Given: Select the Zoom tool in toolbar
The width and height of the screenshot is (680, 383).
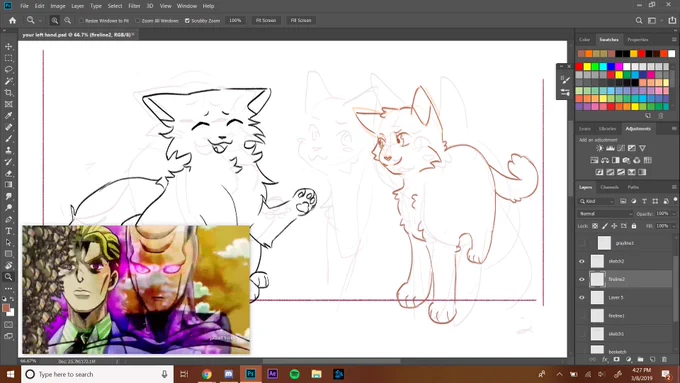Looking at the screenshot, I should (8, 277).
